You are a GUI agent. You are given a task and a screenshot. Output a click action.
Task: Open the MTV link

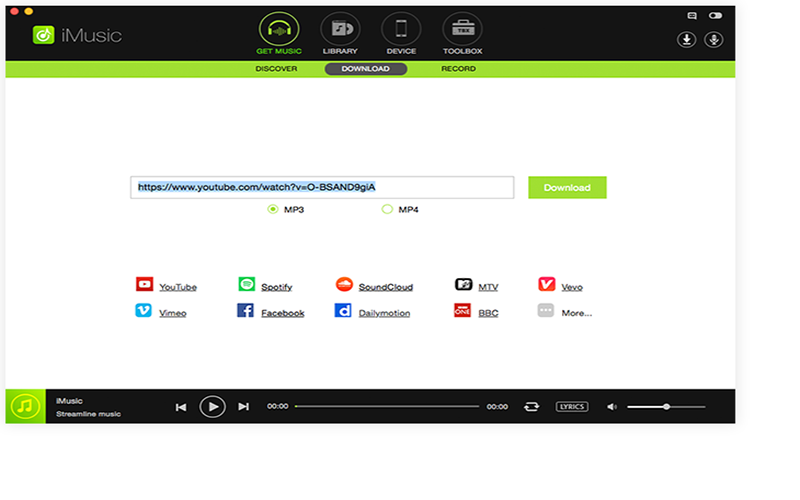(x=488, y=287)
